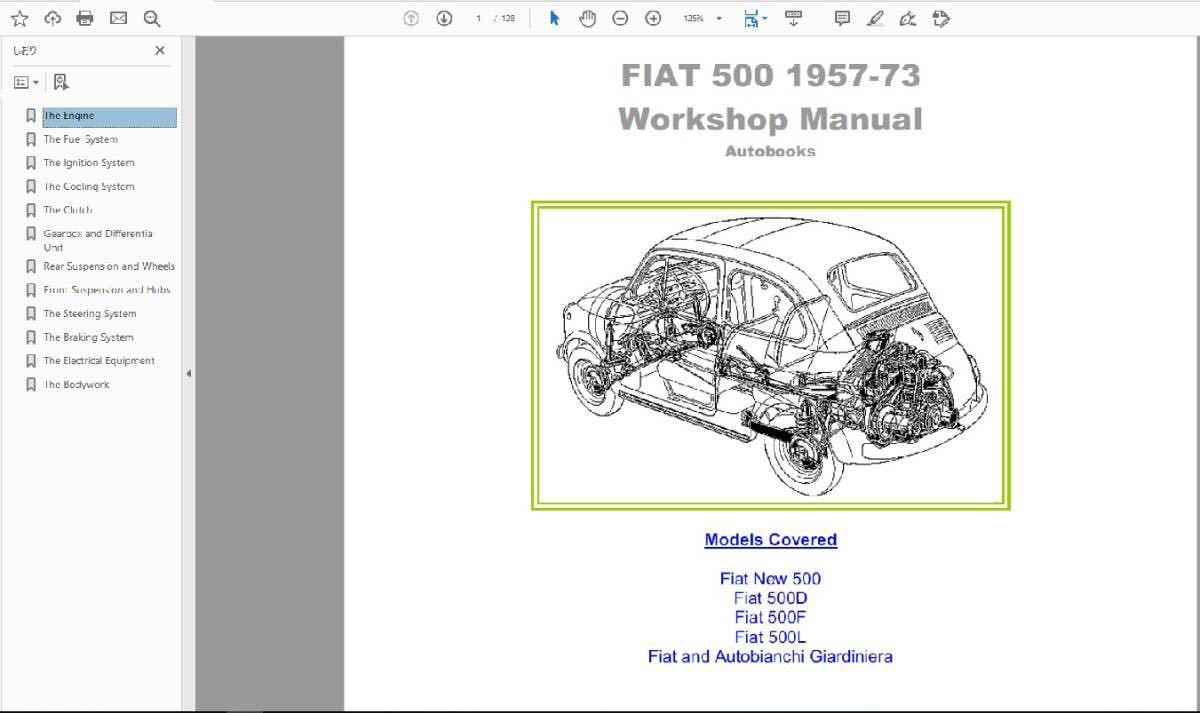The image size is (1200, 713).
Task: Follow the Fiat 500L link
Action: pyautogui.click(x=770, y=637)
